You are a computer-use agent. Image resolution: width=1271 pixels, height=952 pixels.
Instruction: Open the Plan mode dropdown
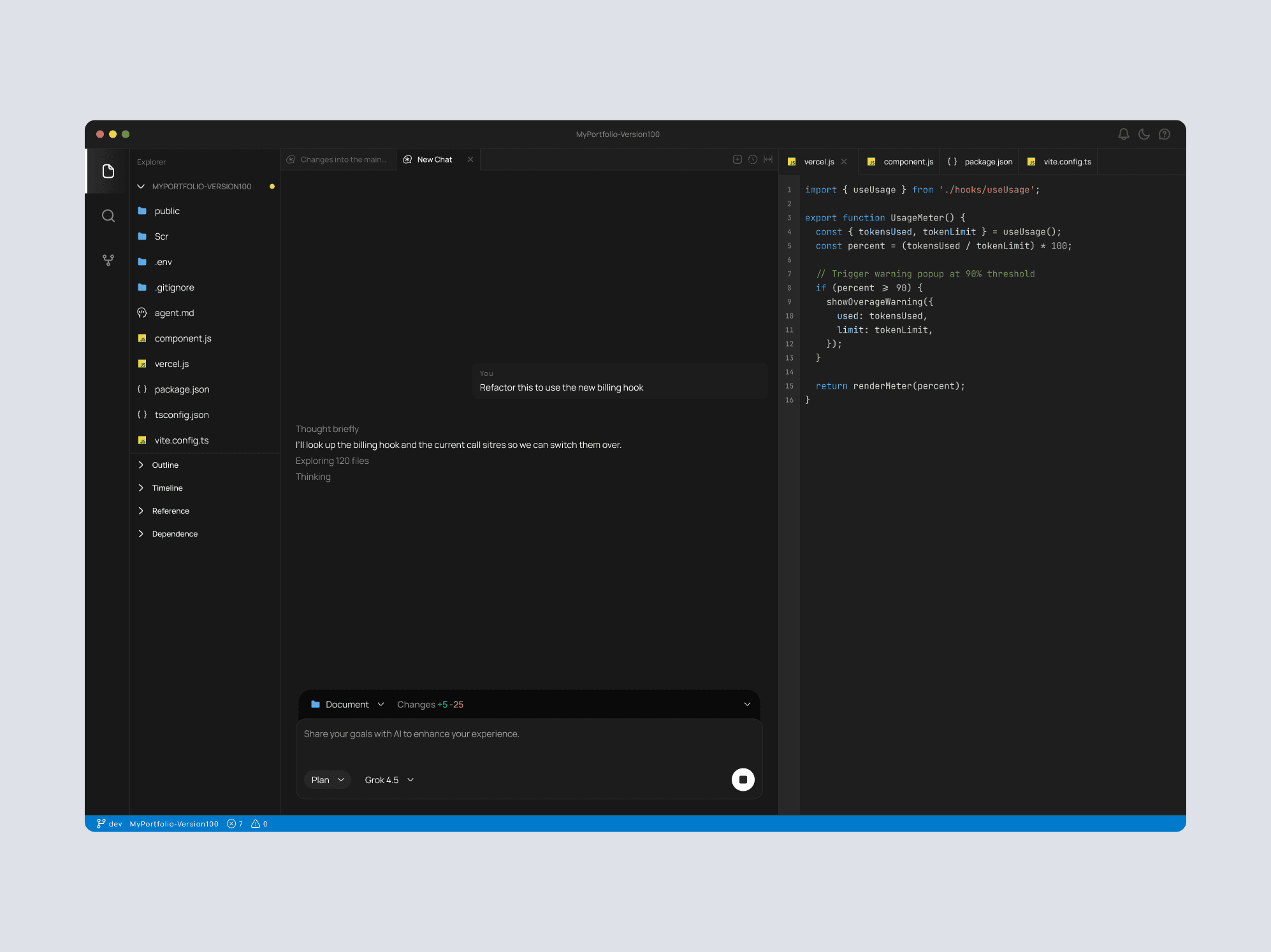[328, 780]
